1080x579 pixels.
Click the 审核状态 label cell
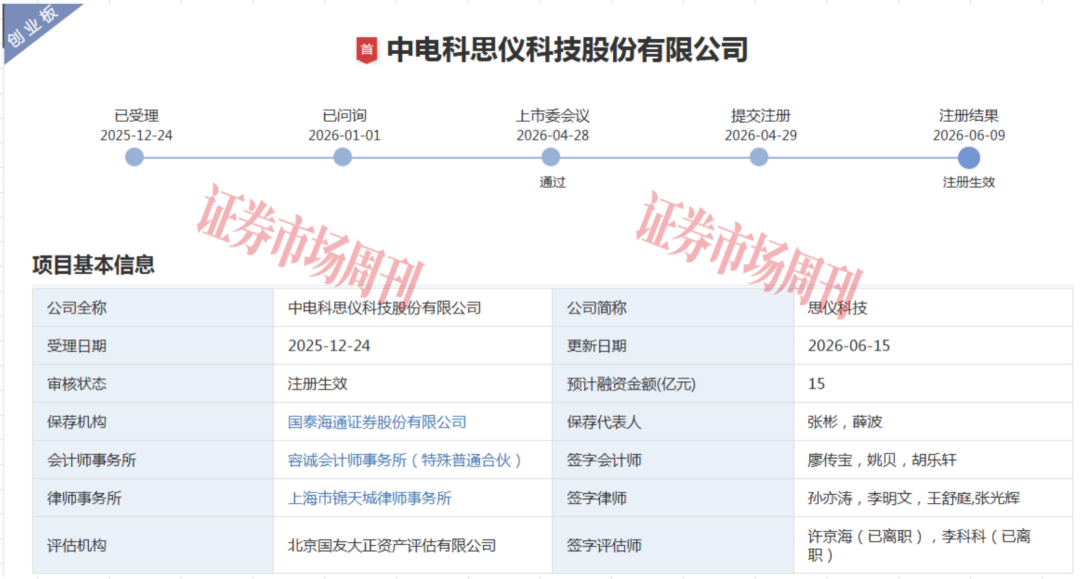pos(153,383)
